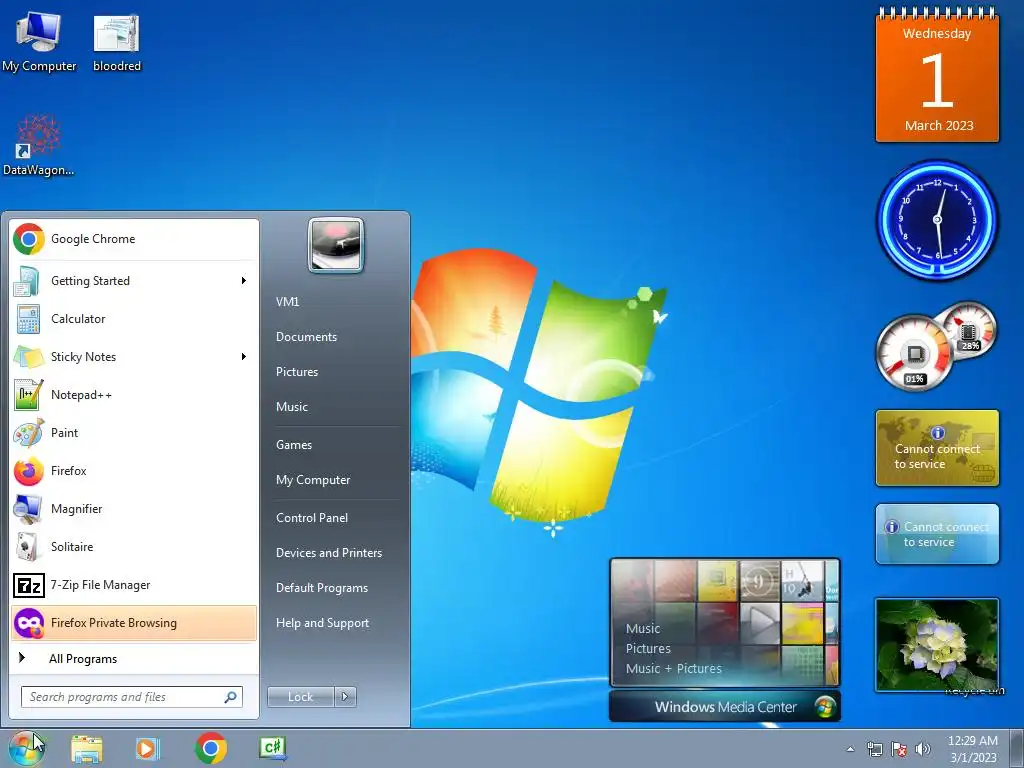The width and height of the screenshot is (1024, 768).
Task: Click the user account picture
Action: (x=336, y=245)
